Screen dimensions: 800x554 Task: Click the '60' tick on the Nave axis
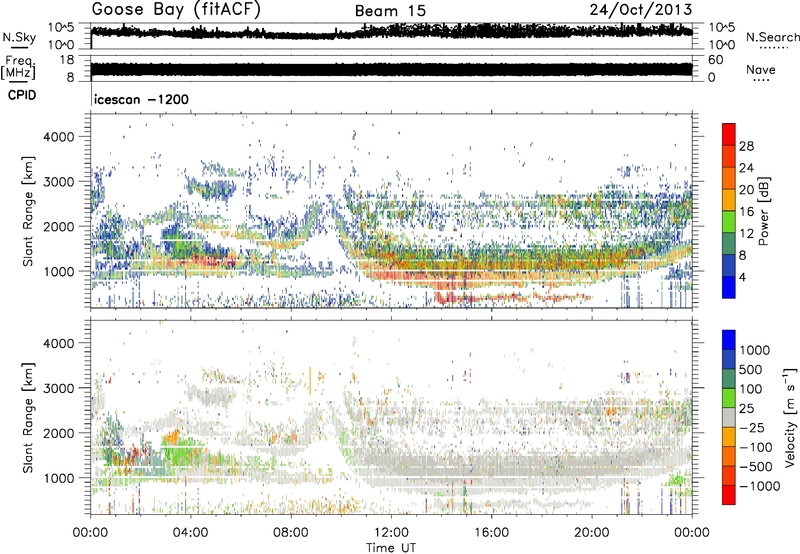[x=715, y=60]
